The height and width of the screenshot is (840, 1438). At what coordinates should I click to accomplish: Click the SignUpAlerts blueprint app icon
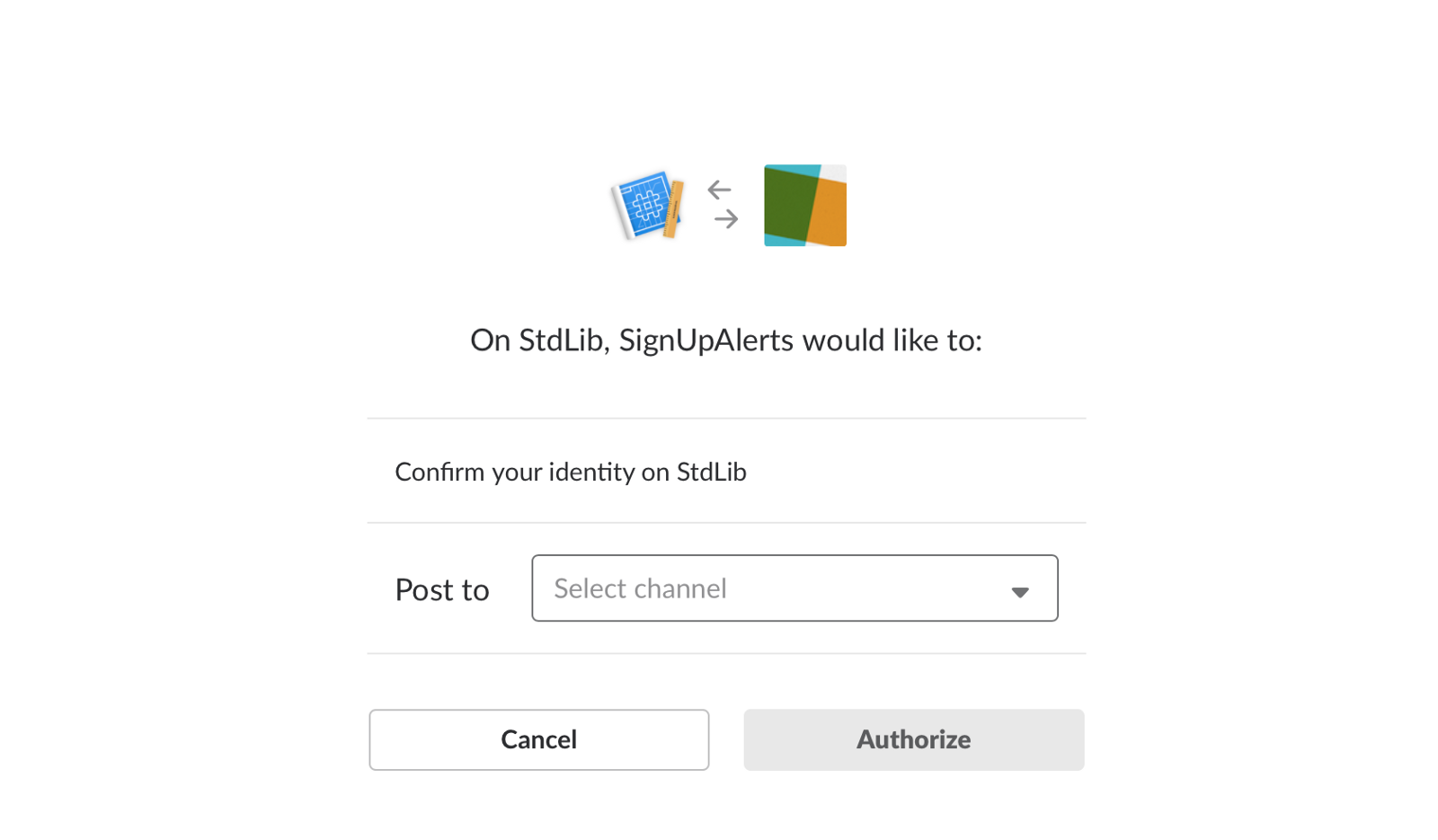pos(648,206)
